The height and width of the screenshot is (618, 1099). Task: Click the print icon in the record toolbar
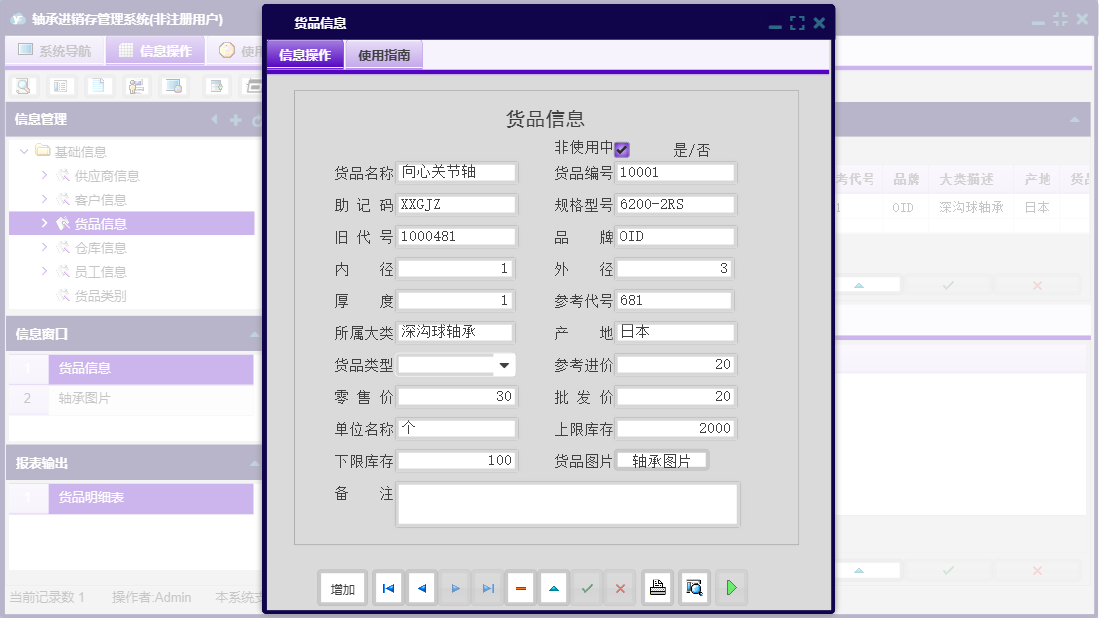(657, 588)
